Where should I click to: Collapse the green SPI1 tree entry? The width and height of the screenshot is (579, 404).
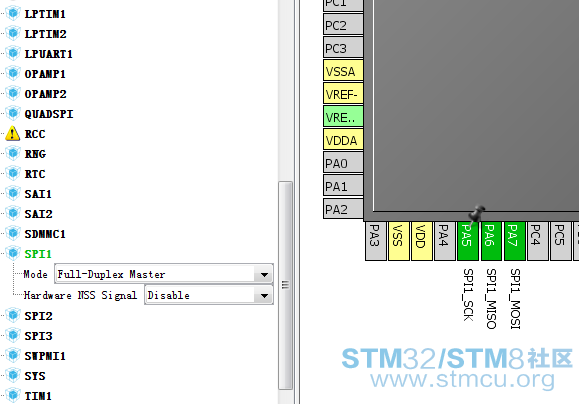click(x=38, y=254)
